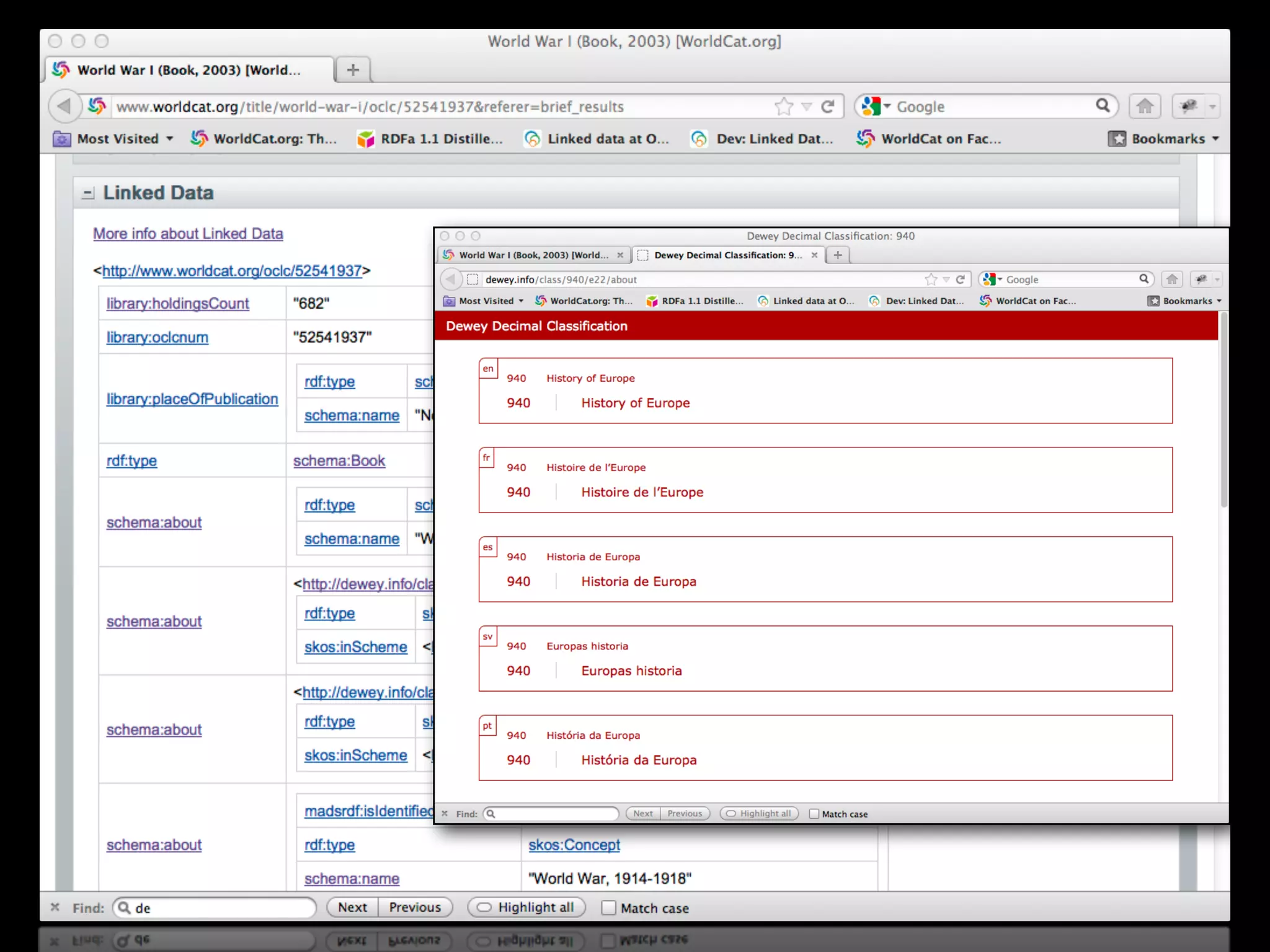This screenshot has height=952, width=1270.
Task: Check Match case in Dewey window find bar
Action: 814,814
